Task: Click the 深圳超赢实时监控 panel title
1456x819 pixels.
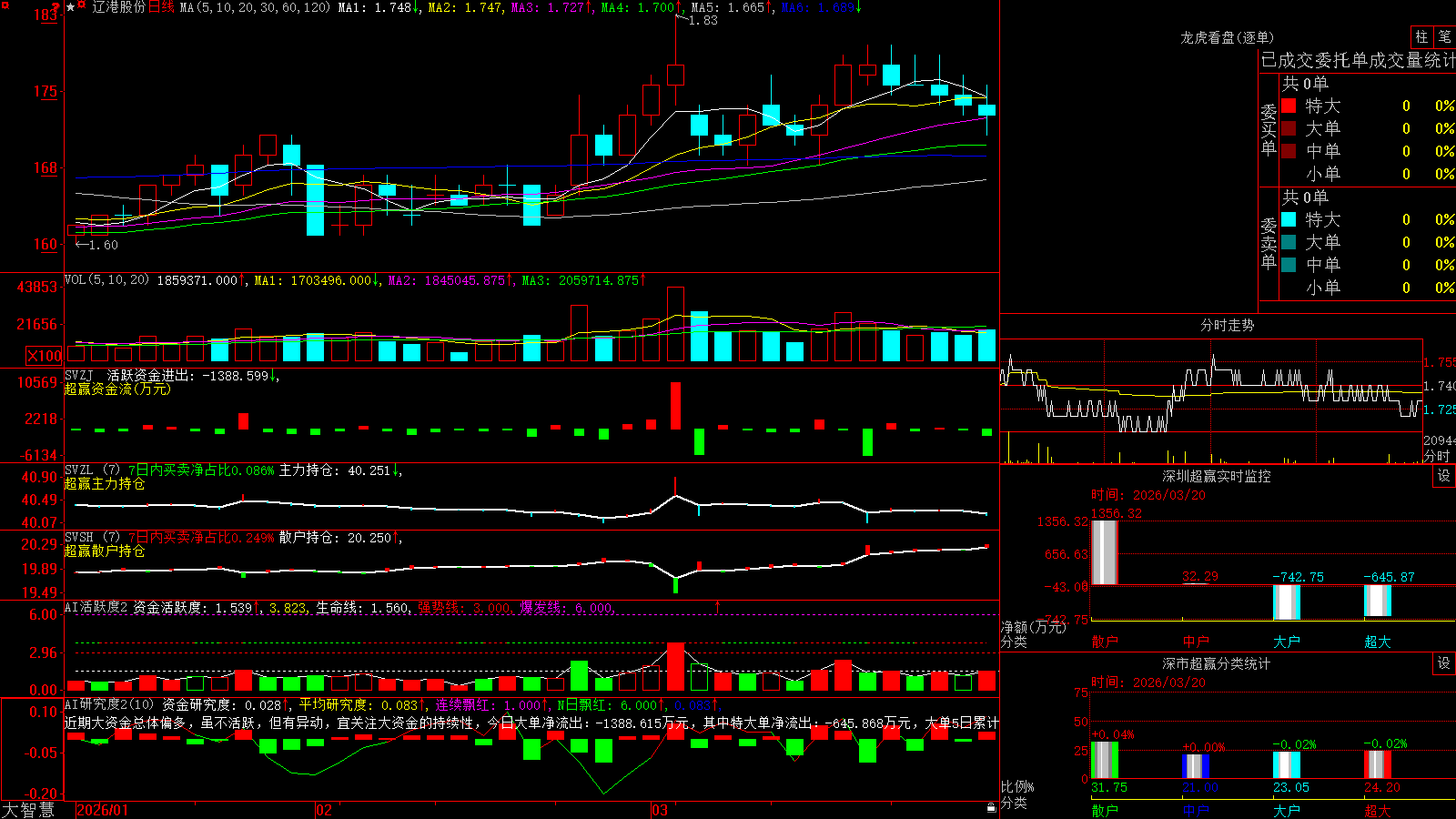Action: pos(1217,476)
